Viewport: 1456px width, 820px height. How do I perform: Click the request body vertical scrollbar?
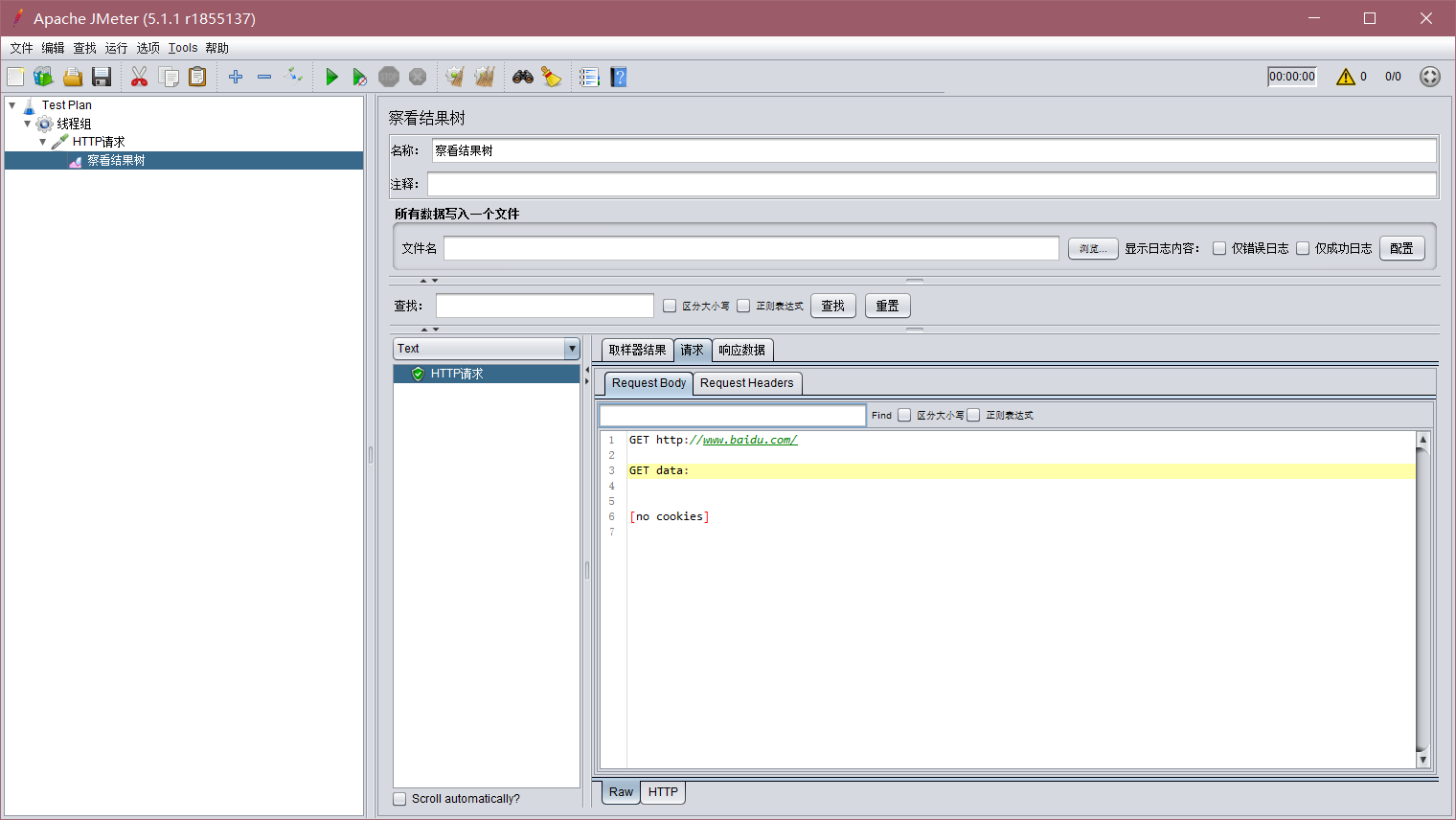(x=1422, y=599)
